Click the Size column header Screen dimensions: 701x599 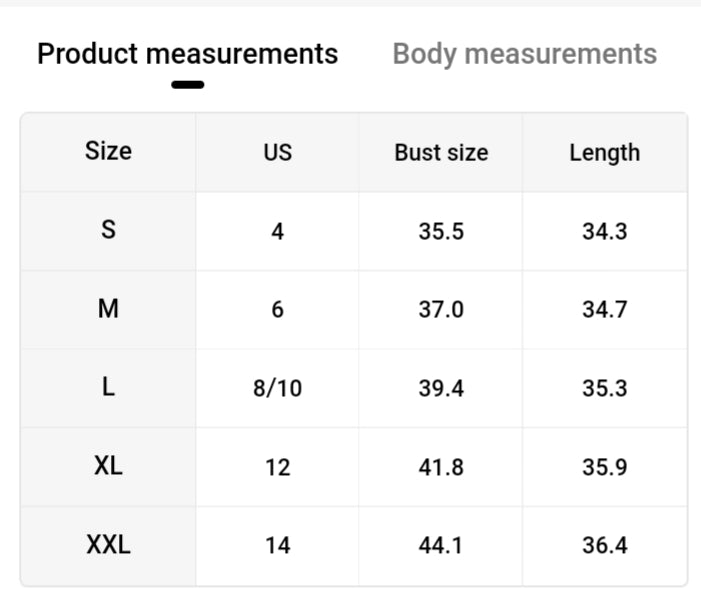[x=108, y=151]
